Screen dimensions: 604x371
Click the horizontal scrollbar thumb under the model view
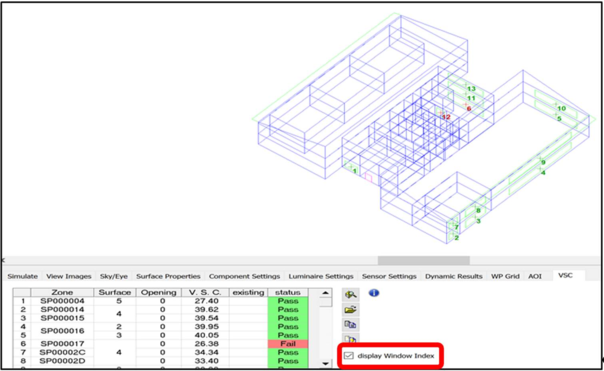point(423,260)
